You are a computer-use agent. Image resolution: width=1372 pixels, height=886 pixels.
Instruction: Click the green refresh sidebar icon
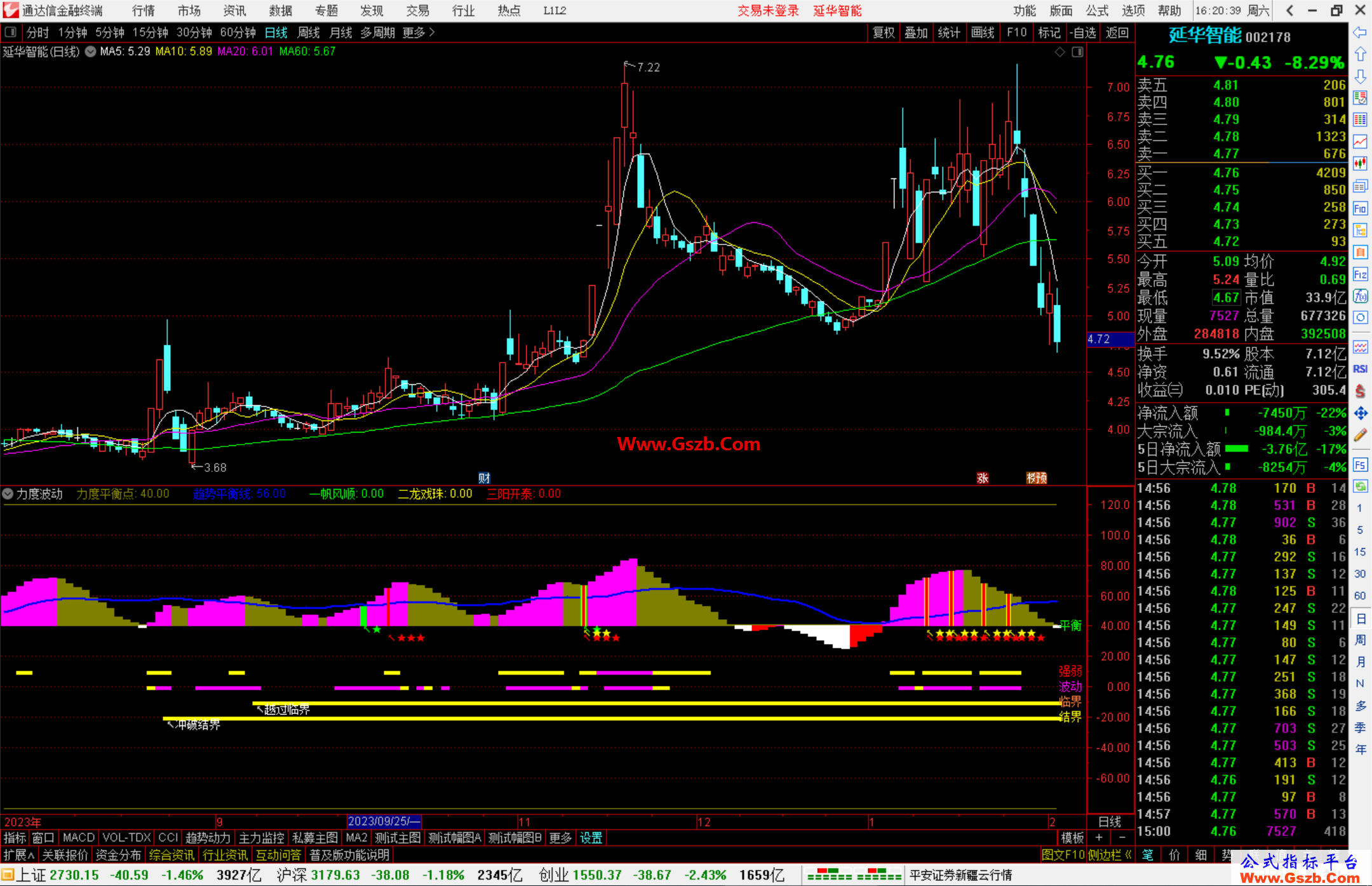pyautogui.click(x=1360, y=487)
